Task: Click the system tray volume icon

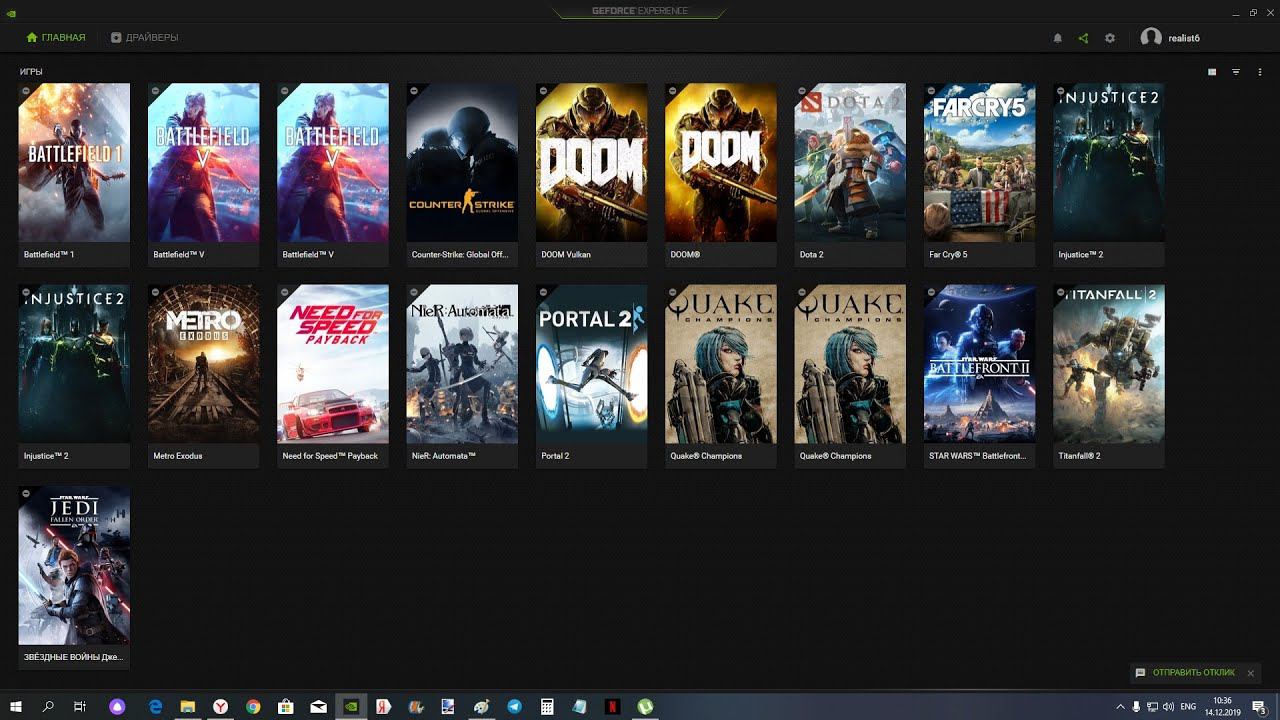Action: click(1168, 706)
